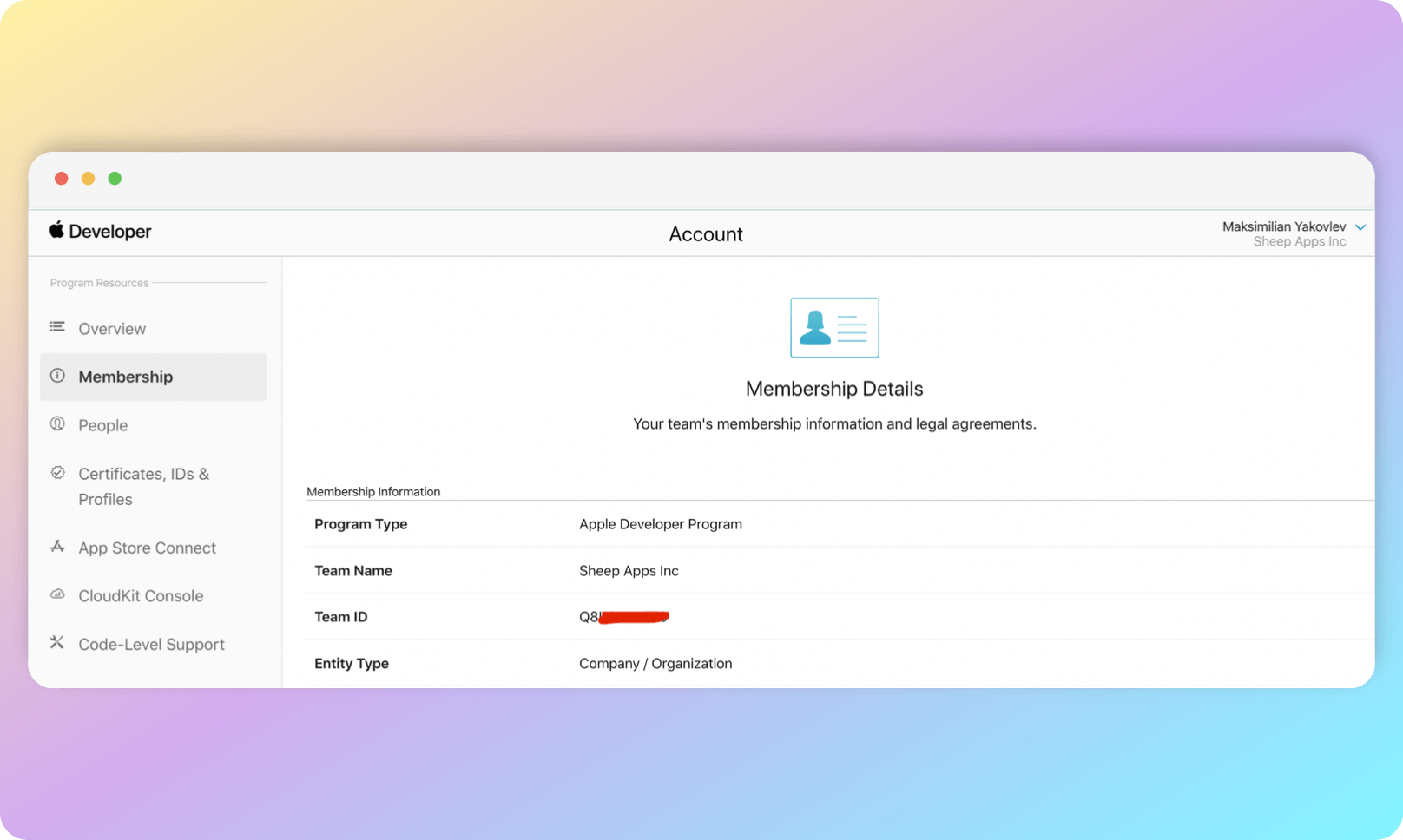Click the Certificates badge icon
1403x840 pixels.
click(x=57, y=473)
